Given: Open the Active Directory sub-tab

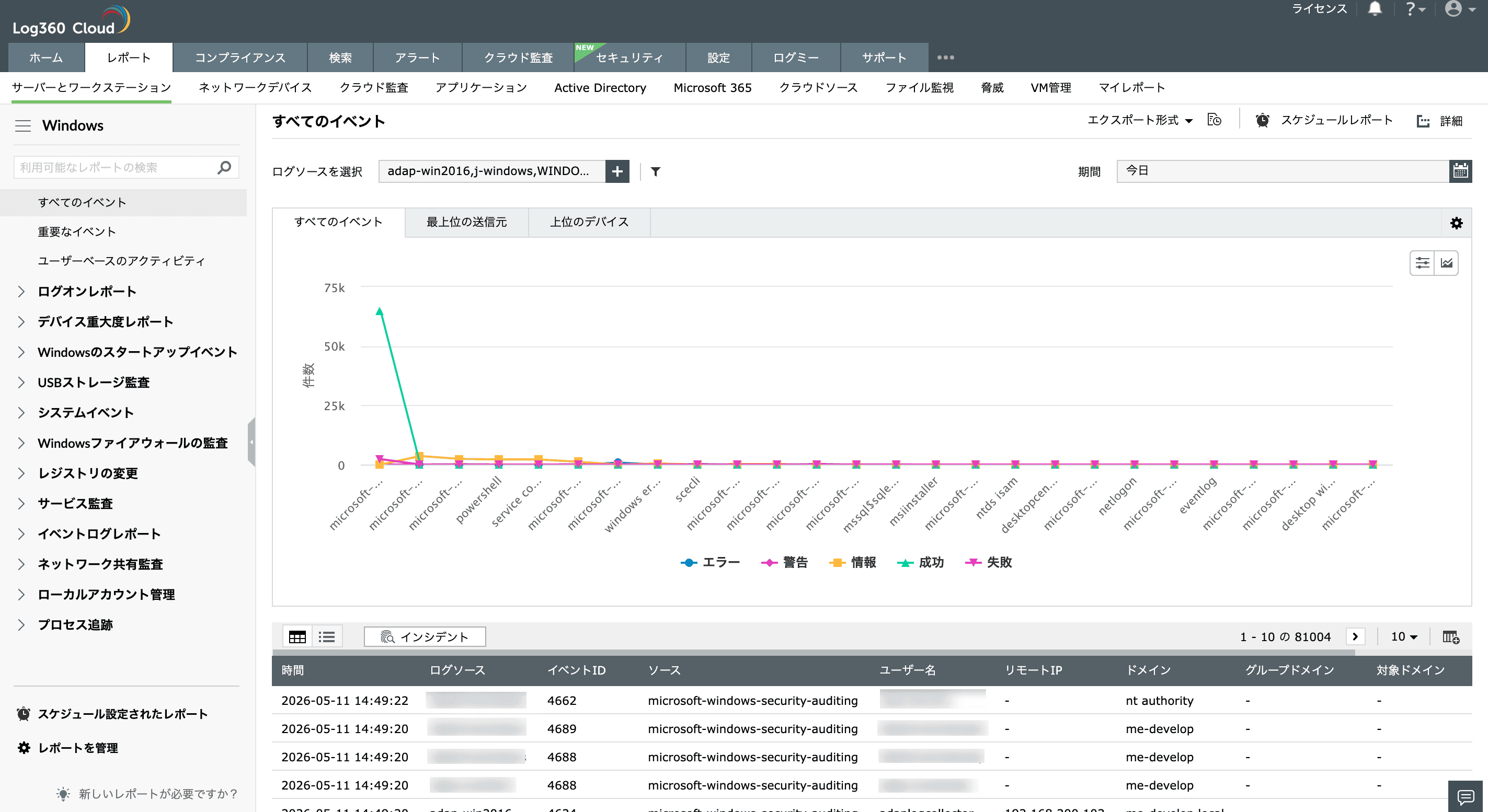Looking at the screenshot, I should 600,88.
